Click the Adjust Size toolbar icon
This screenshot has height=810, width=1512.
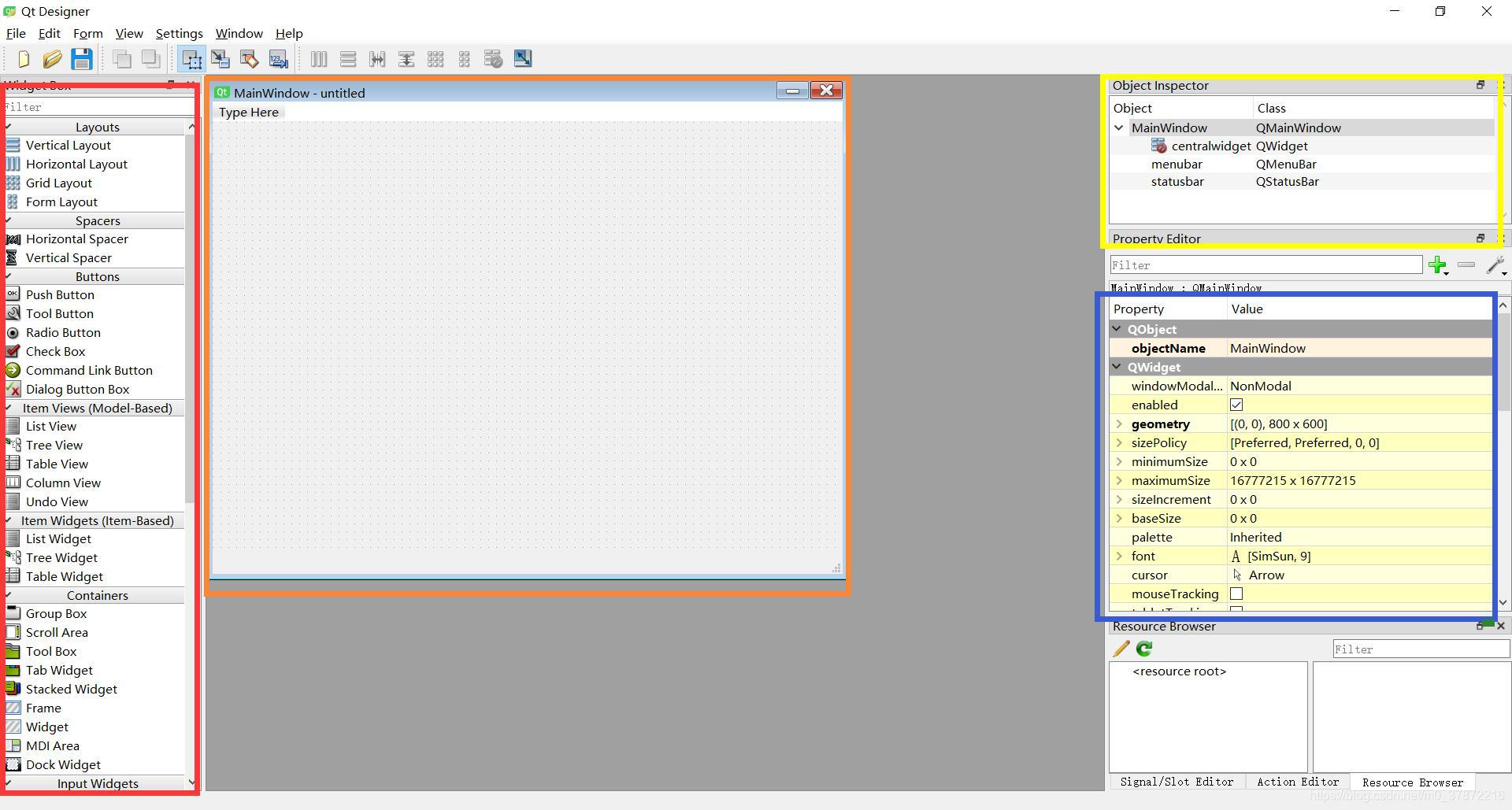[522, 58]
